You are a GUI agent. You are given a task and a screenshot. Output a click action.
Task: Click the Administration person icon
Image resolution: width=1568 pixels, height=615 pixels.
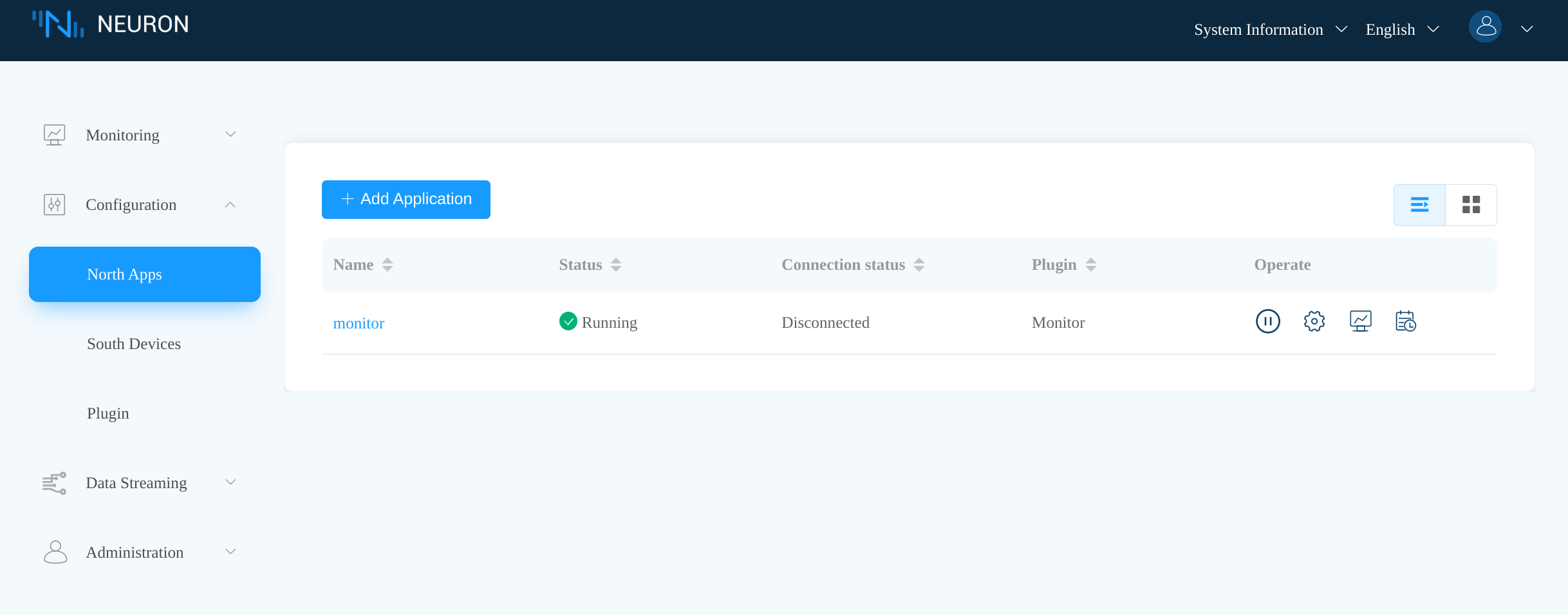pyautogui.click(x=55, y=552)
